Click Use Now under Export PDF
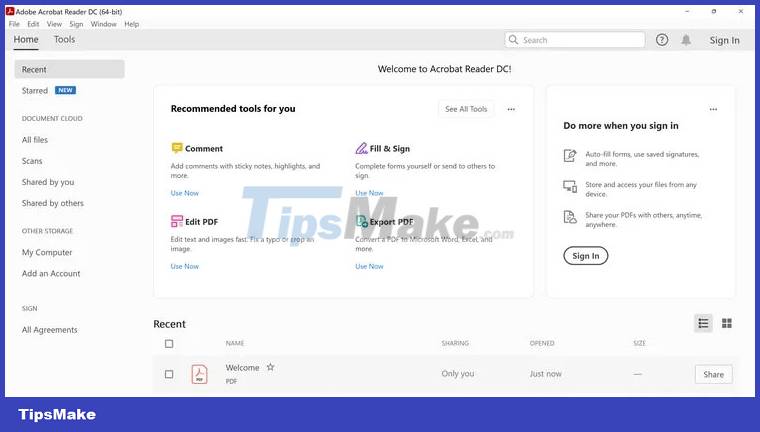The width and height of the screenshot is (760, 432). (369, 266)
